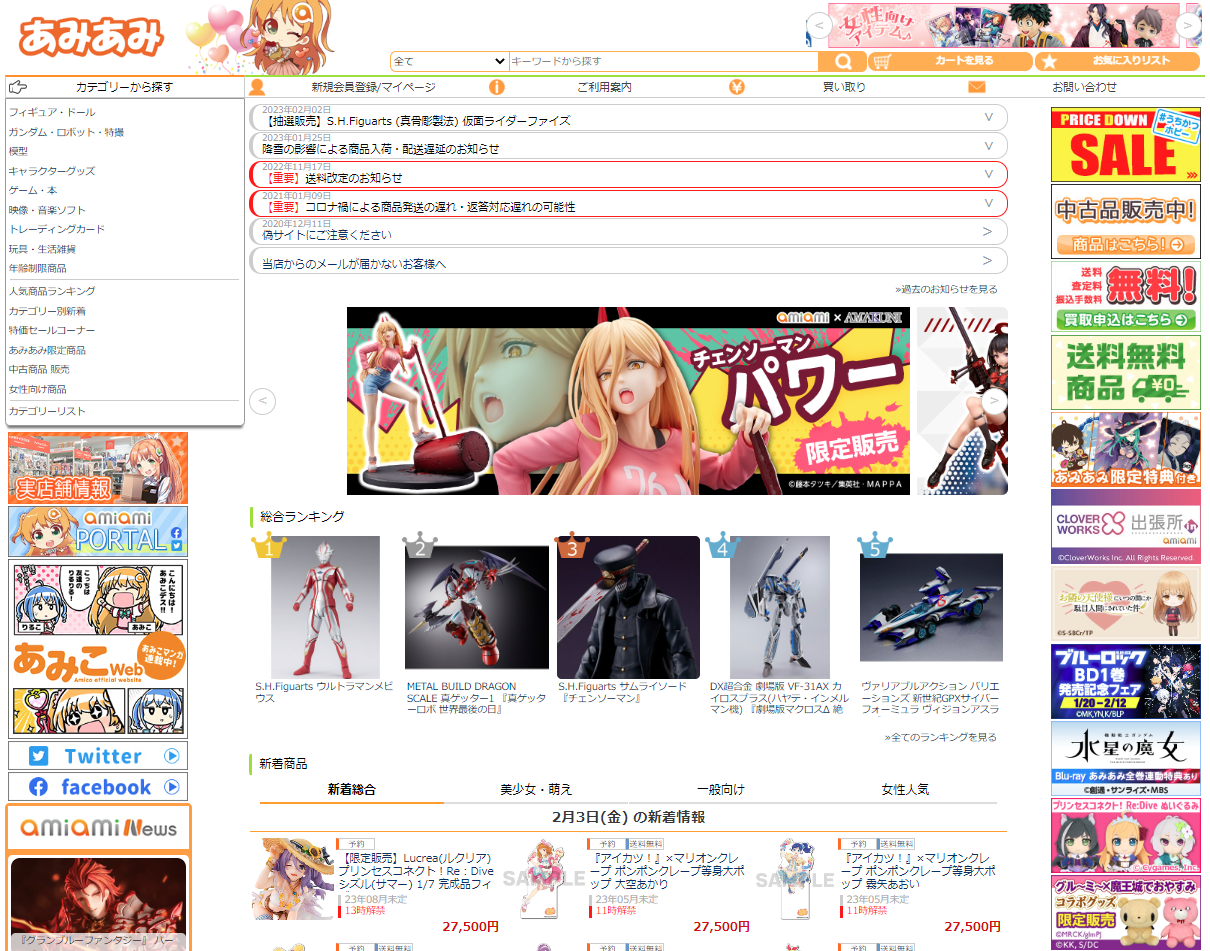Click the next arrow on main banner carousel
The image size is (1210, 951).
click(994, 401)
